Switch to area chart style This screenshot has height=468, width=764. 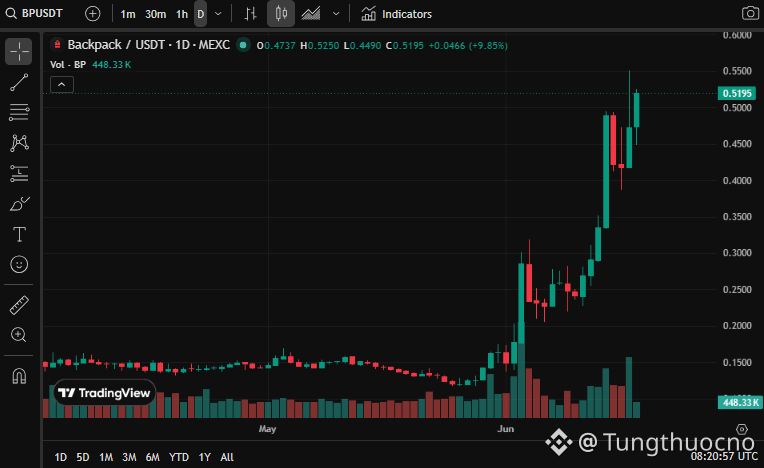coord(311,14)
